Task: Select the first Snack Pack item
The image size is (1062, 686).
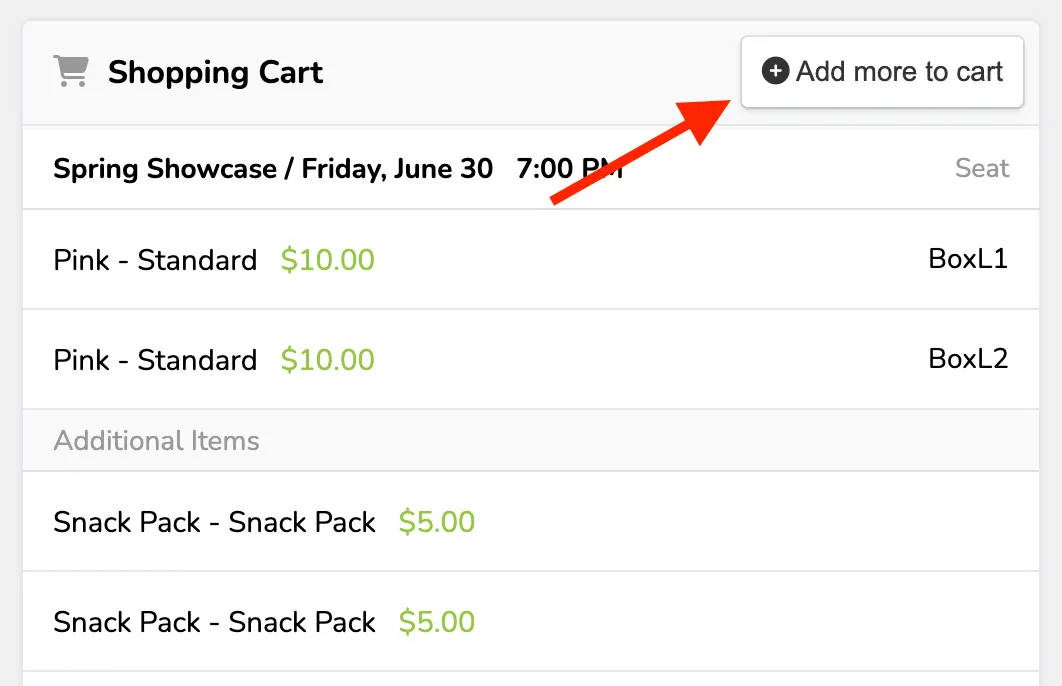Action: tap(531, 521)
